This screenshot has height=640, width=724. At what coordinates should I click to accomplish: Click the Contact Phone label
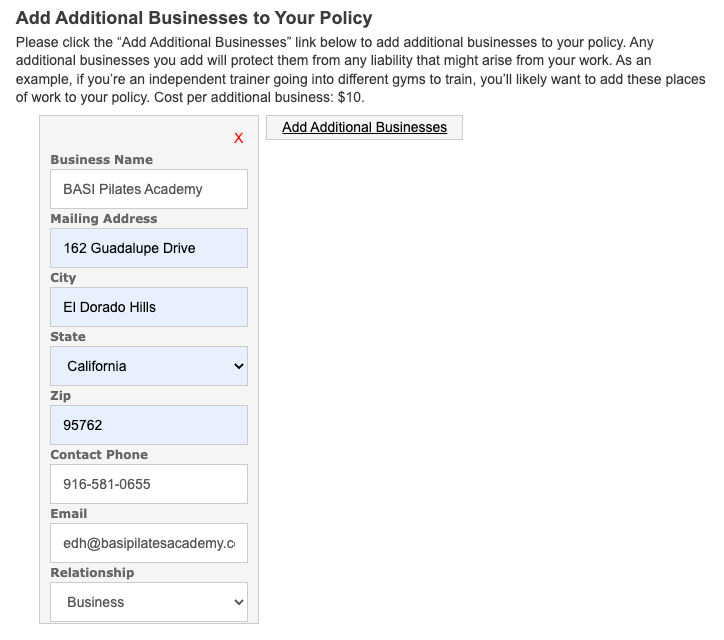pyautogui.click(x=99, y=454)
